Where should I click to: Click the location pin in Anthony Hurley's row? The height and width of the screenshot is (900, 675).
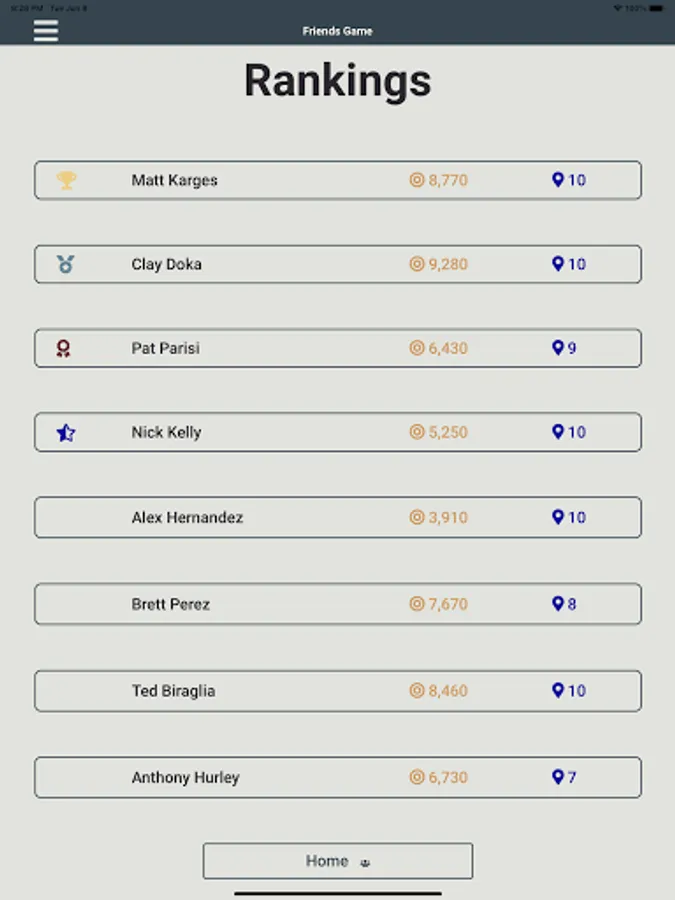tap(558, 777)
